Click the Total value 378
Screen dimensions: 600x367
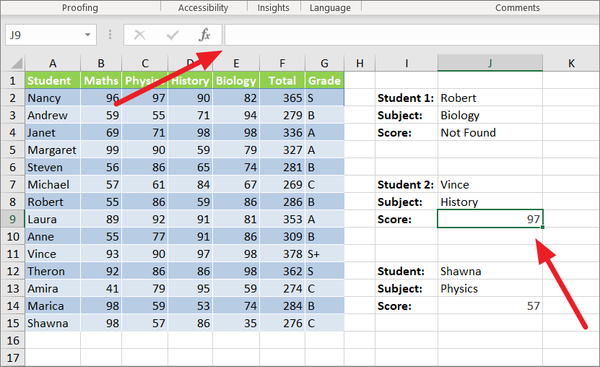pos(282,254)
